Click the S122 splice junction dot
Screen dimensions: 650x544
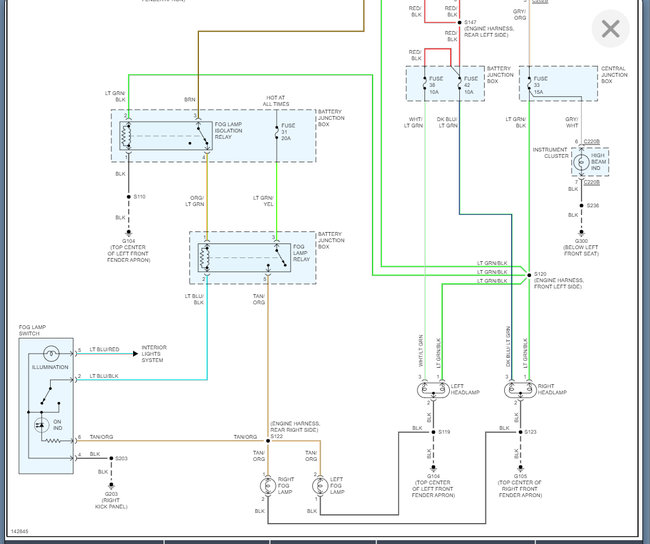click(268, 440)
